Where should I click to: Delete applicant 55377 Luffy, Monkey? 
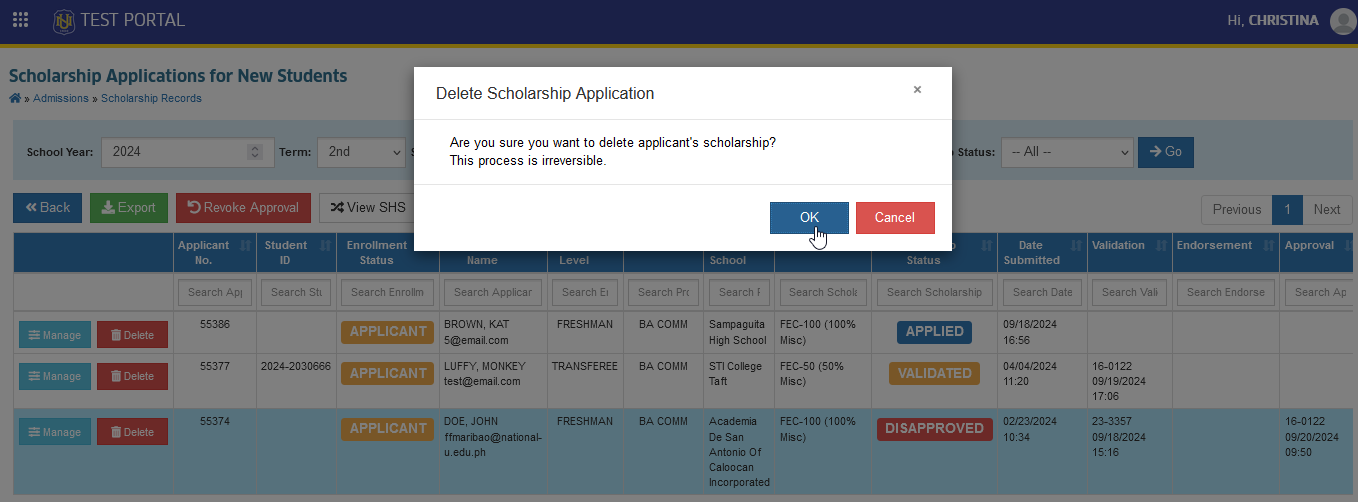click(132, 376)
